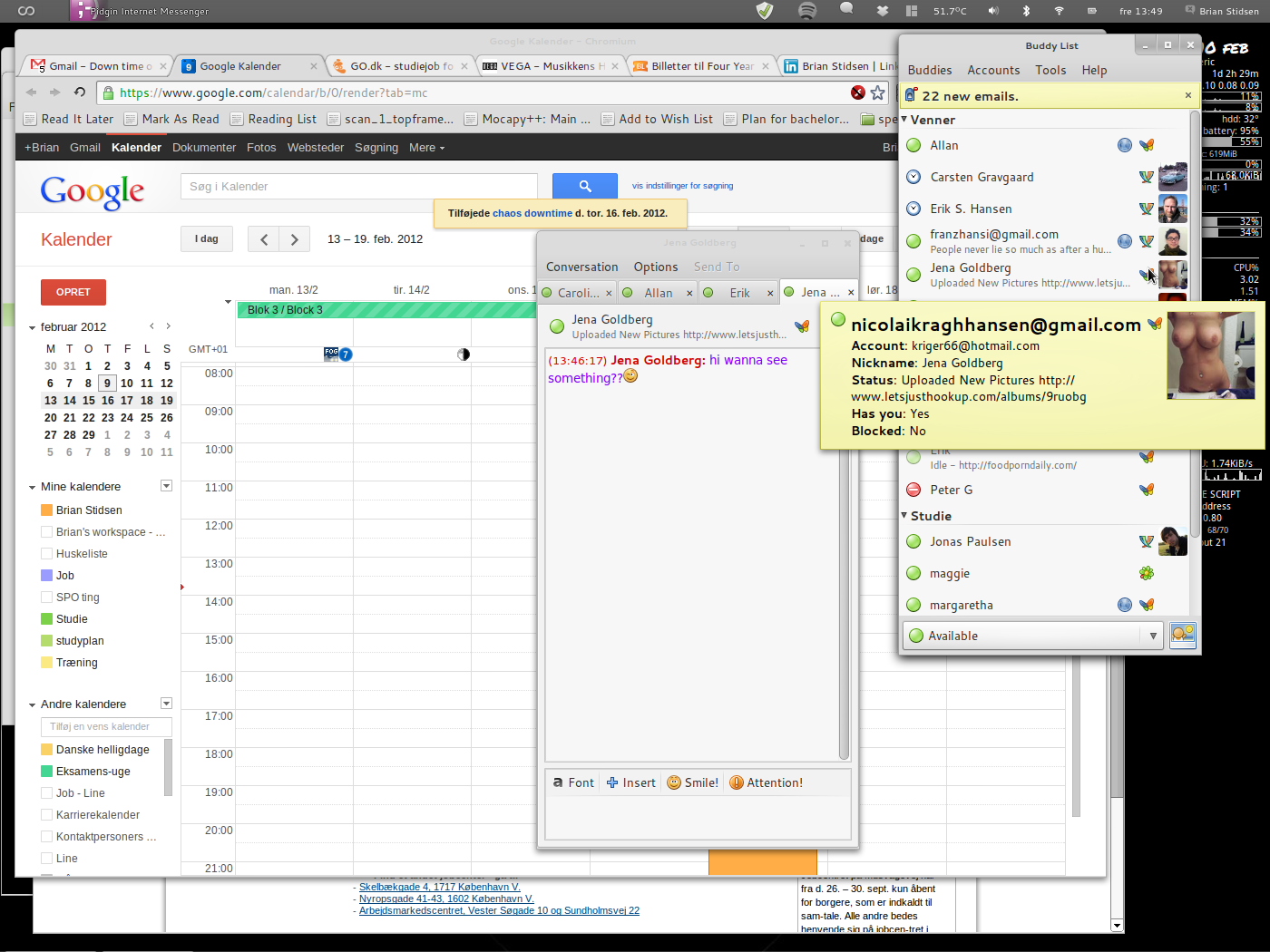Click the Attention! button in chat
The image size is (1270, 952).
click(766, 782)
